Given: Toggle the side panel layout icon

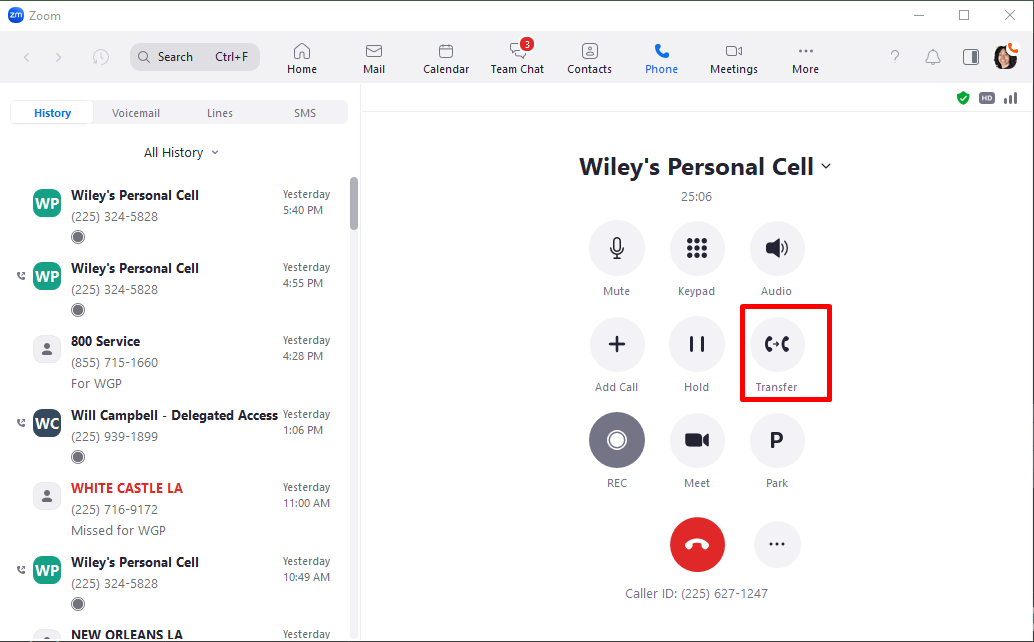Looking at the screenshot, I should pos(971,57).
